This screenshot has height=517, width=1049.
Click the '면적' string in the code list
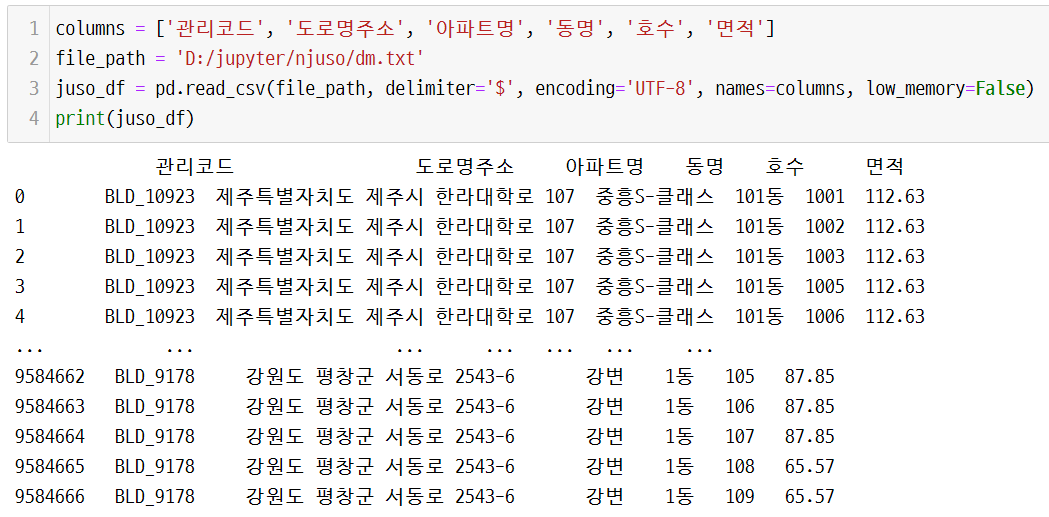click(735, 29)
